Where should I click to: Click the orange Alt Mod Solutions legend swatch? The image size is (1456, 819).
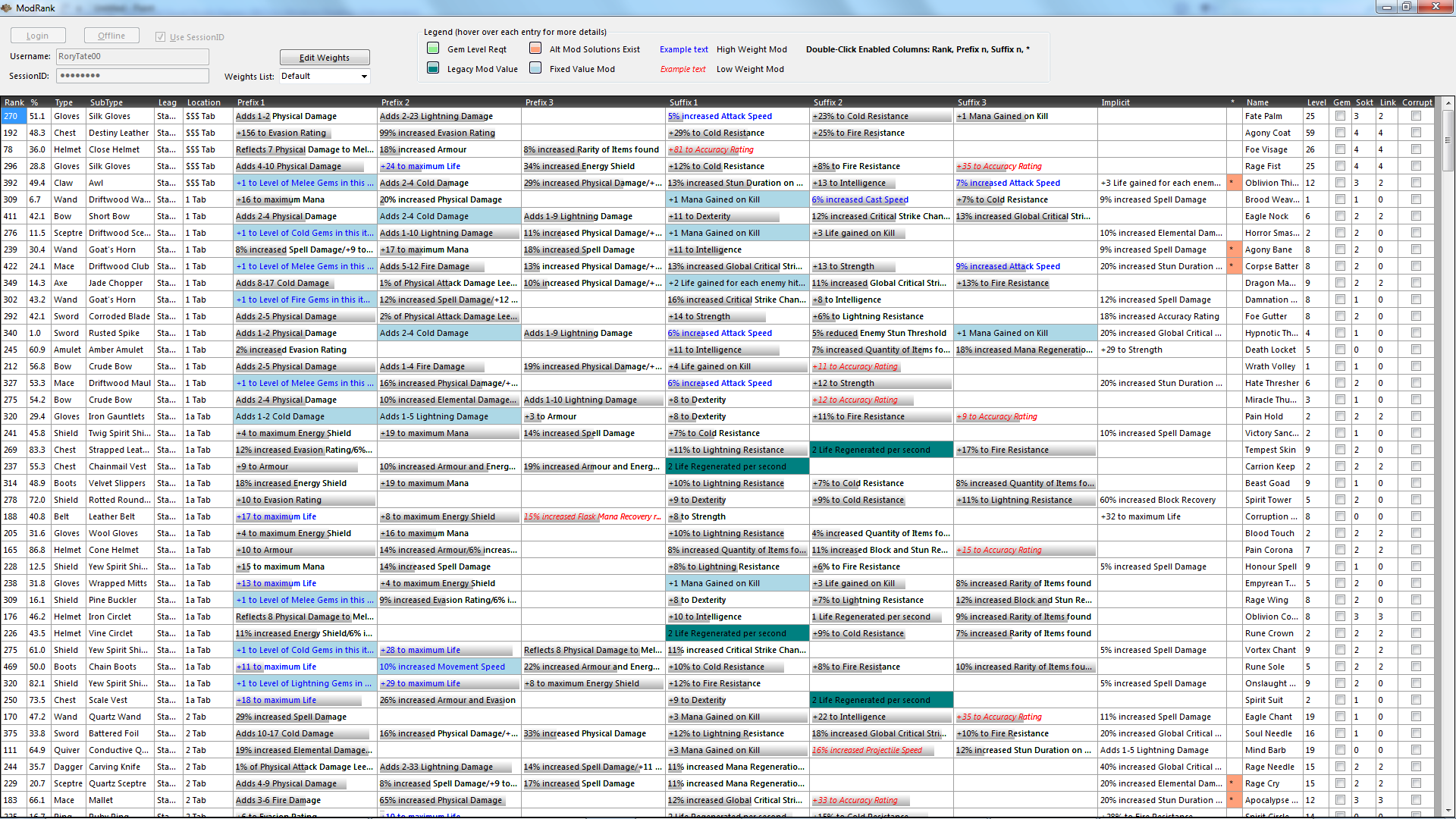(x=535, y=49)
